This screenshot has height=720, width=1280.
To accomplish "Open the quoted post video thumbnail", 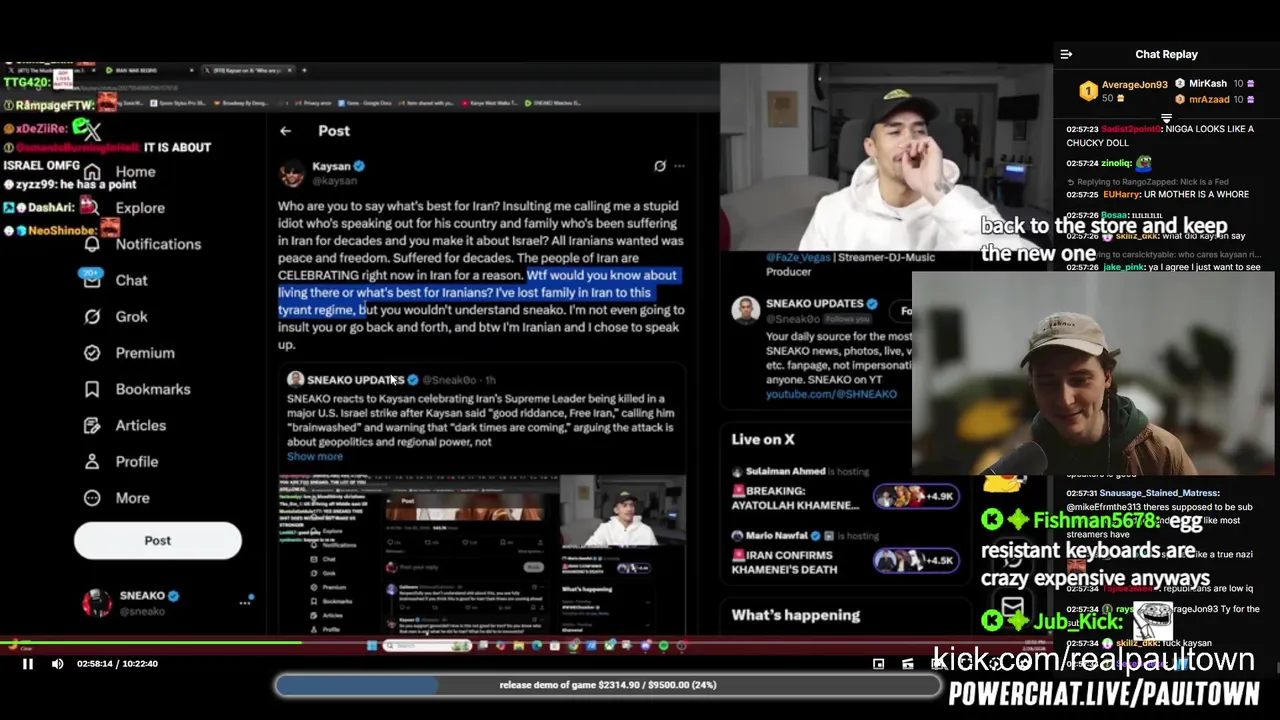I will [482, 555].
